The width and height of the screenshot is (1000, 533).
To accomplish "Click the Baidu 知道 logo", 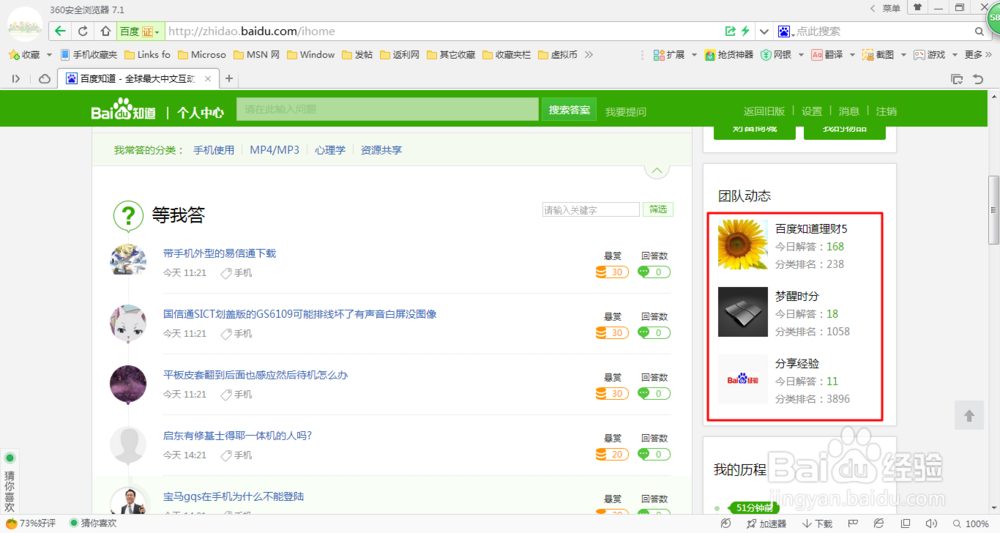I will (123, 110).
